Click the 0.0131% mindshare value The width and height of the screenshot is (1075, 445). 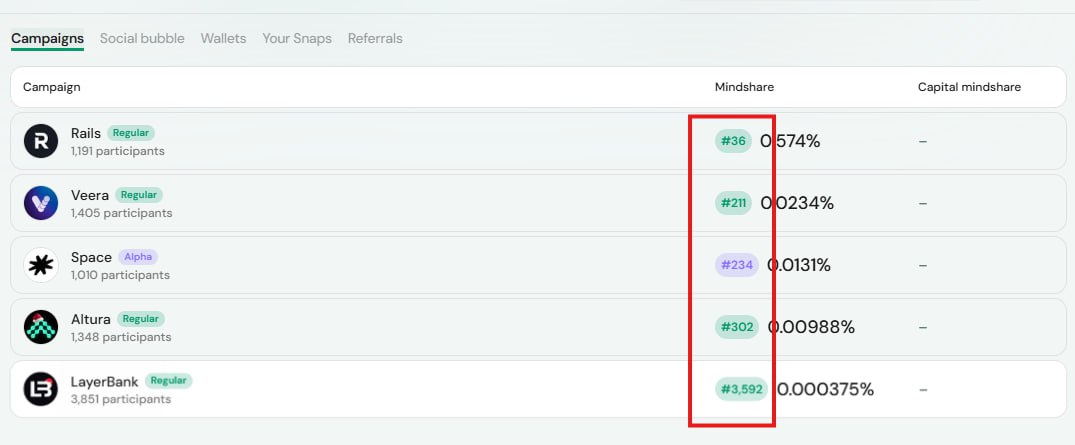(799, 265)
